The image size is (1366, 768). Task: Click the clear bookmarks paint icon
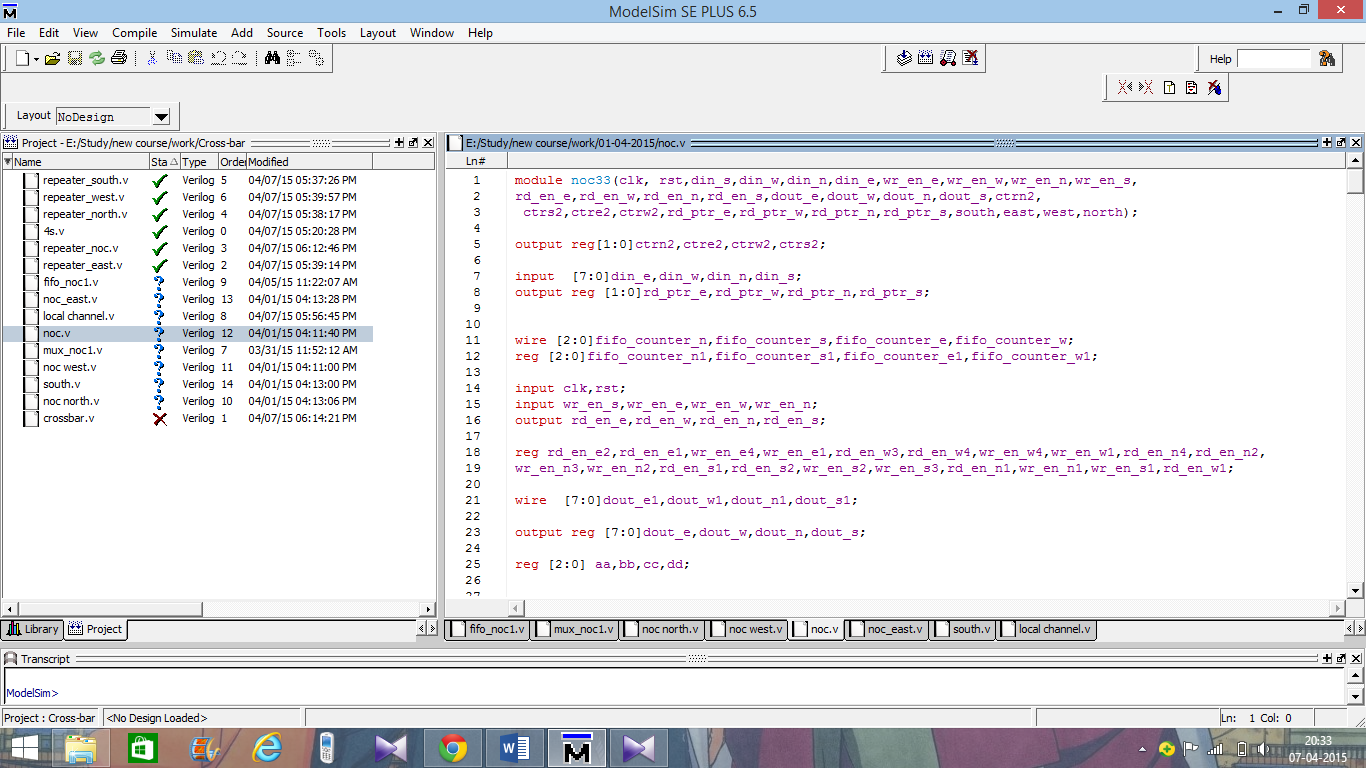(1214, 88)
